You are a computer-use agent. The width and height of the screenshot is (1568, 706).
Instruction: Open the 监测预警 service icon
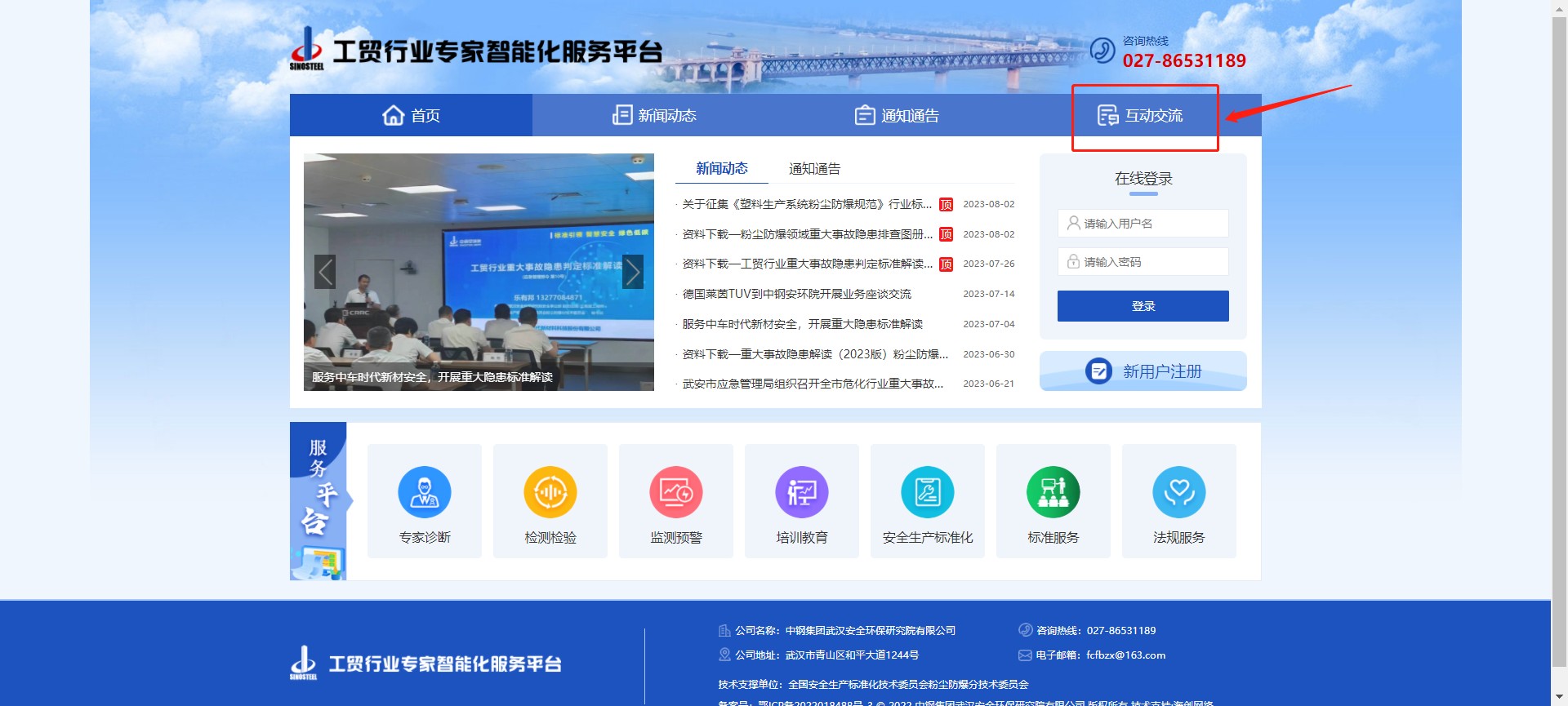676,492
